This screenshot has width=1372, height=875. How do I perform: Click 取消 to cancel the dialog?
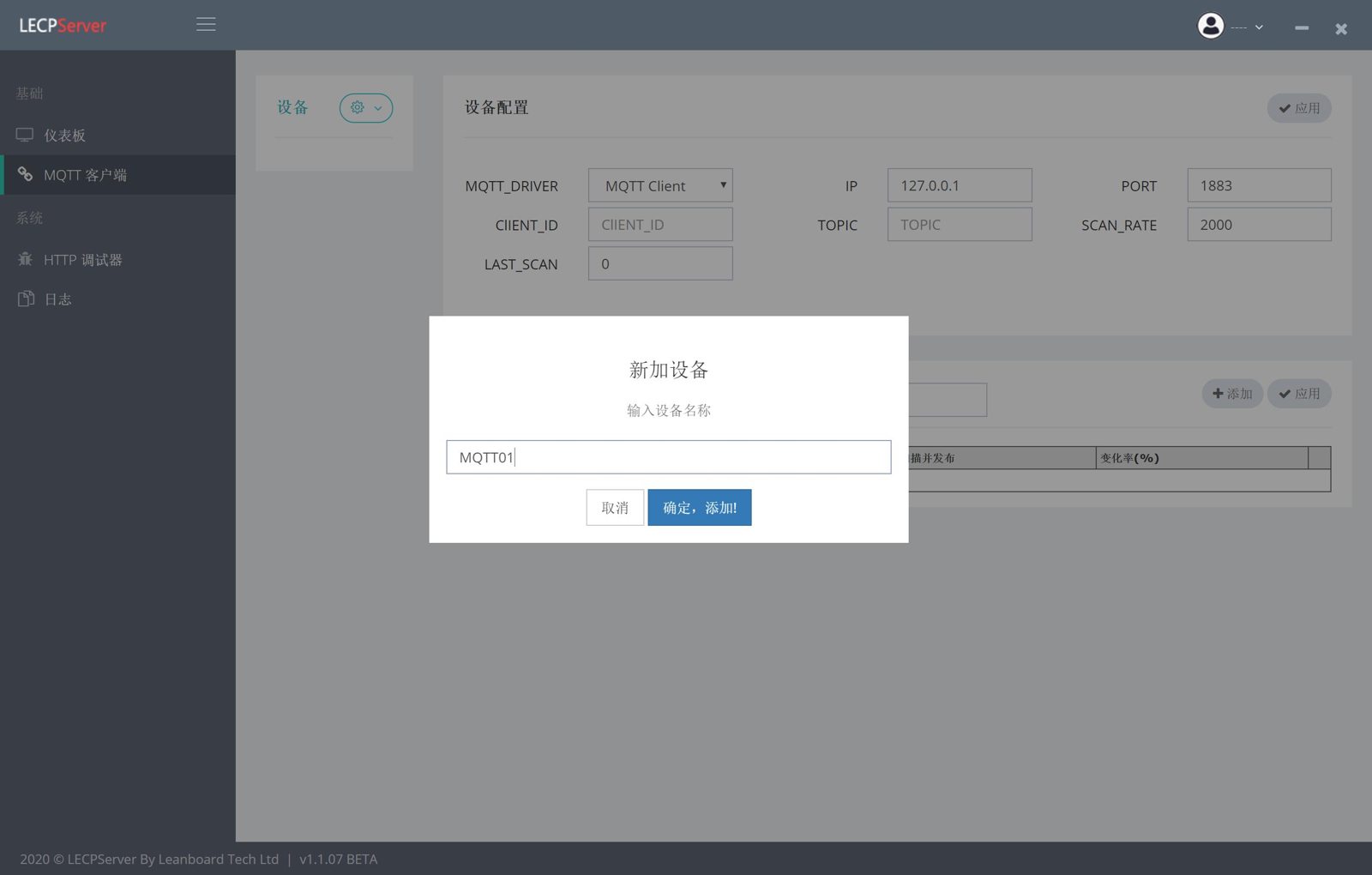click(615, 508)
